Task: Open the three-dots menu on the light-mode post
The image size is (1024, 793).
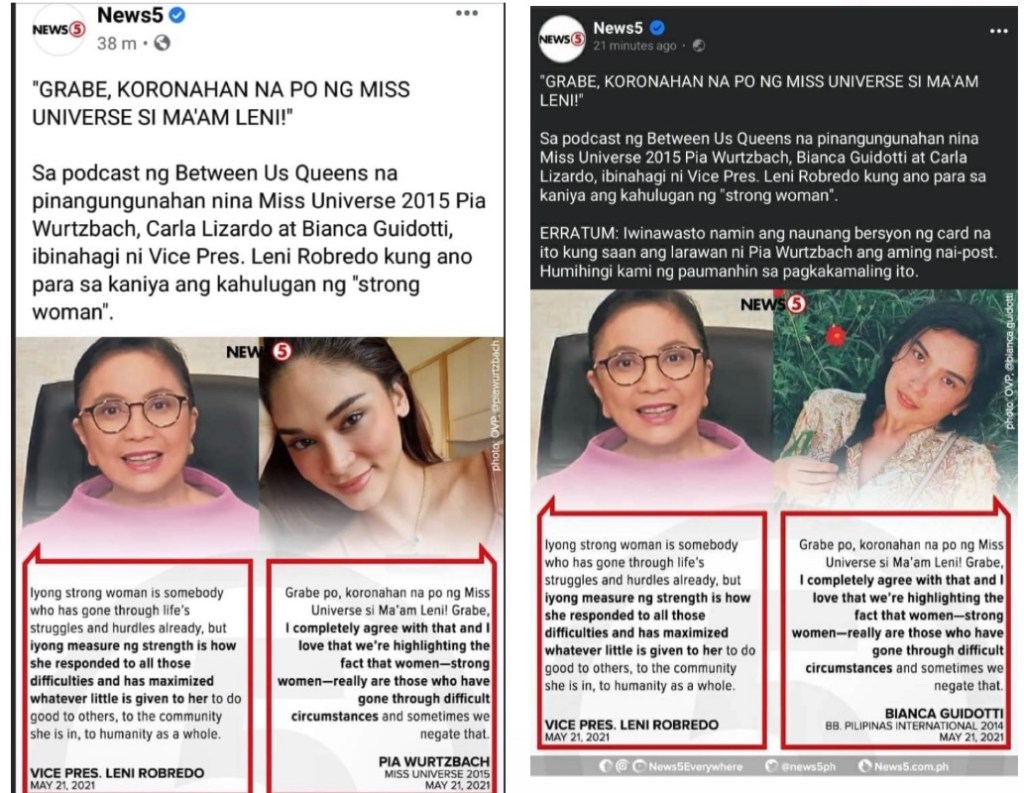Action: [x=466, y=13]
